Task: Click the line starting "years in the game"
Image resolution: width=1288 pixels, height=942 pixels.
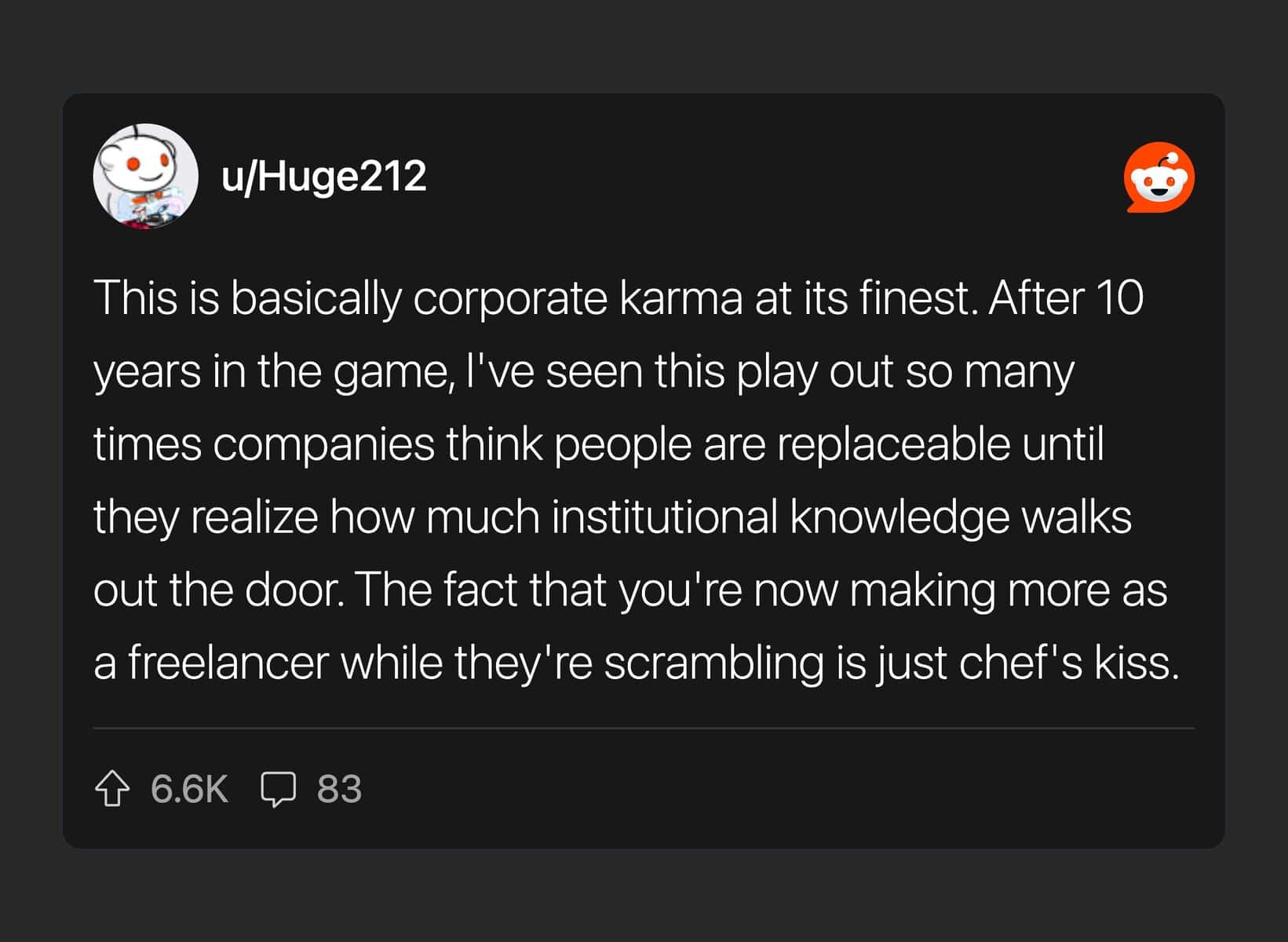Action: click(x=584, y=372)
